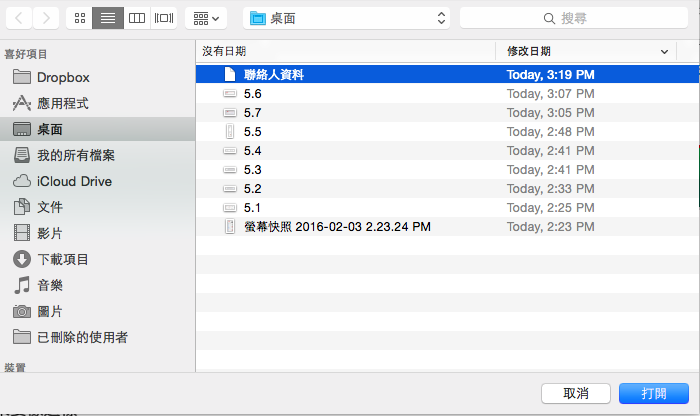This screenshot has height=416, width=700.
Task: Switch to column view
Action: tap(137, 18)
